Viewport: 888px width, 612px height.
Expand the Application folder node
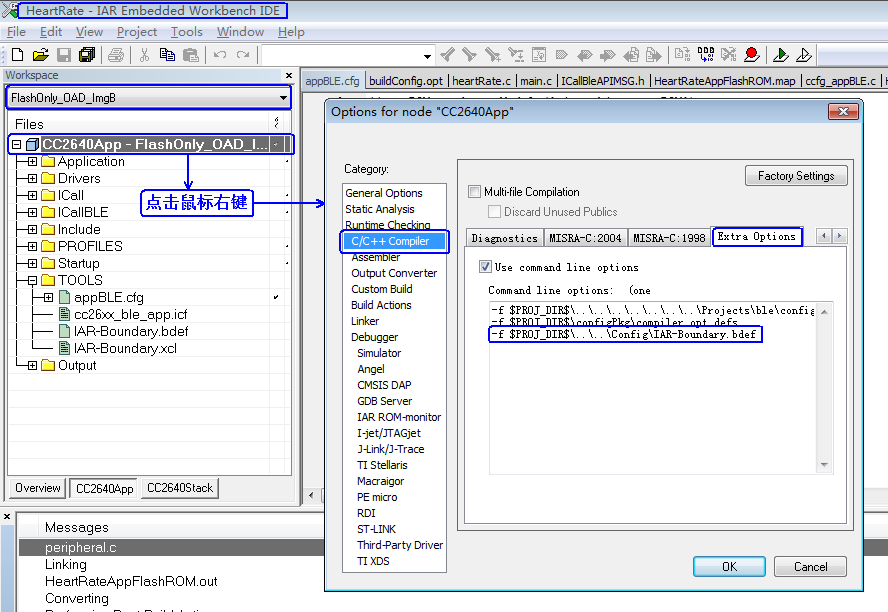(32, 161)
